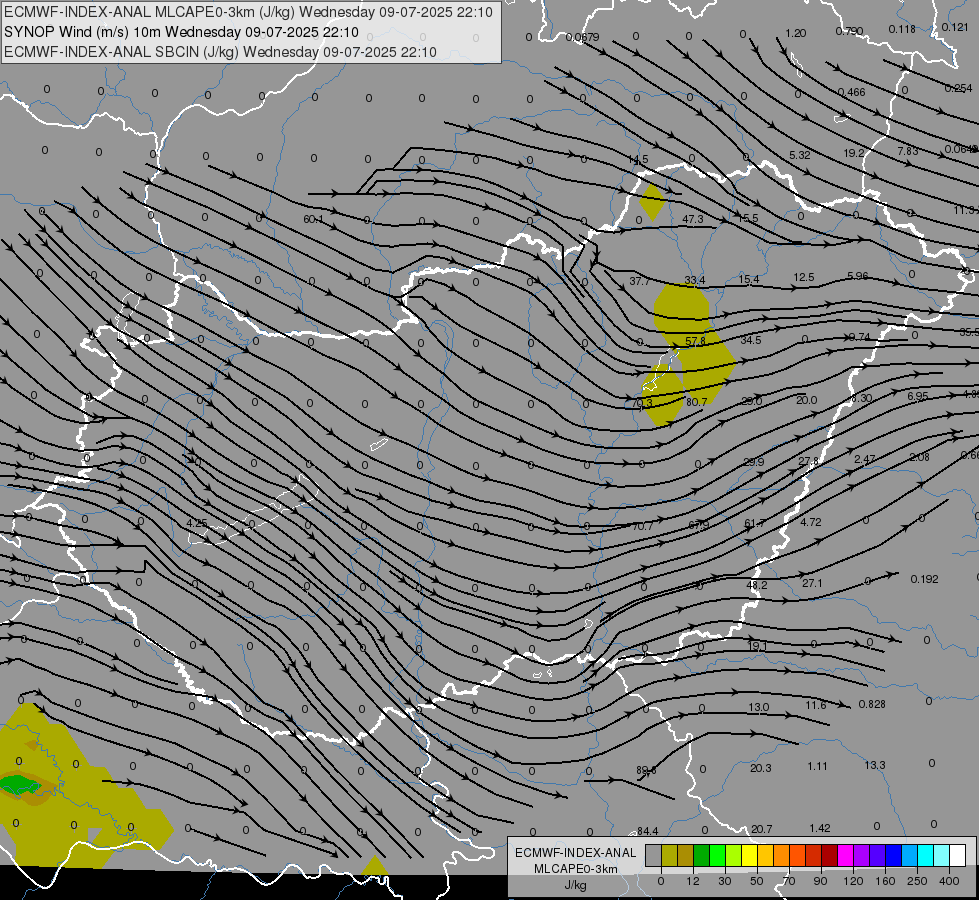Screen dimensions: 979x900
Task: Click the map value 13.0
Action: 759,707
